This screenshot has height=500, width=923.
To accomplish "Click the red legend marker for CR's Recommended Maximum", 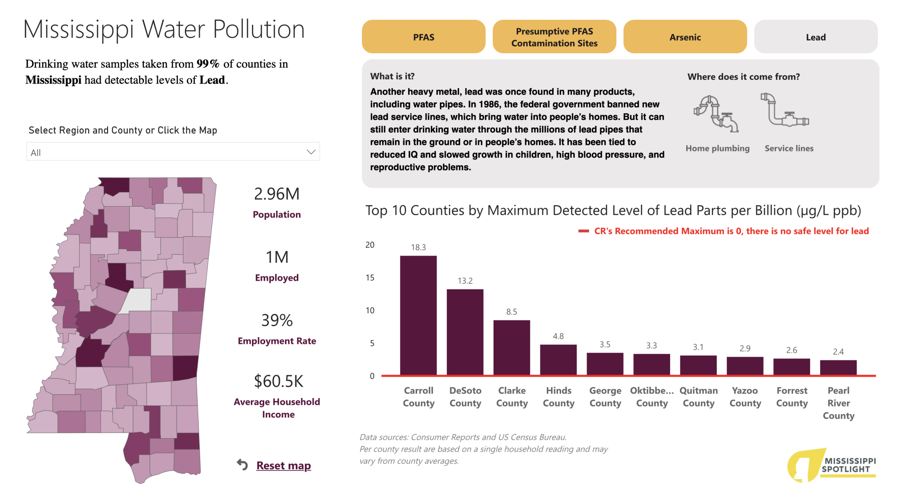I will [583, 231].
